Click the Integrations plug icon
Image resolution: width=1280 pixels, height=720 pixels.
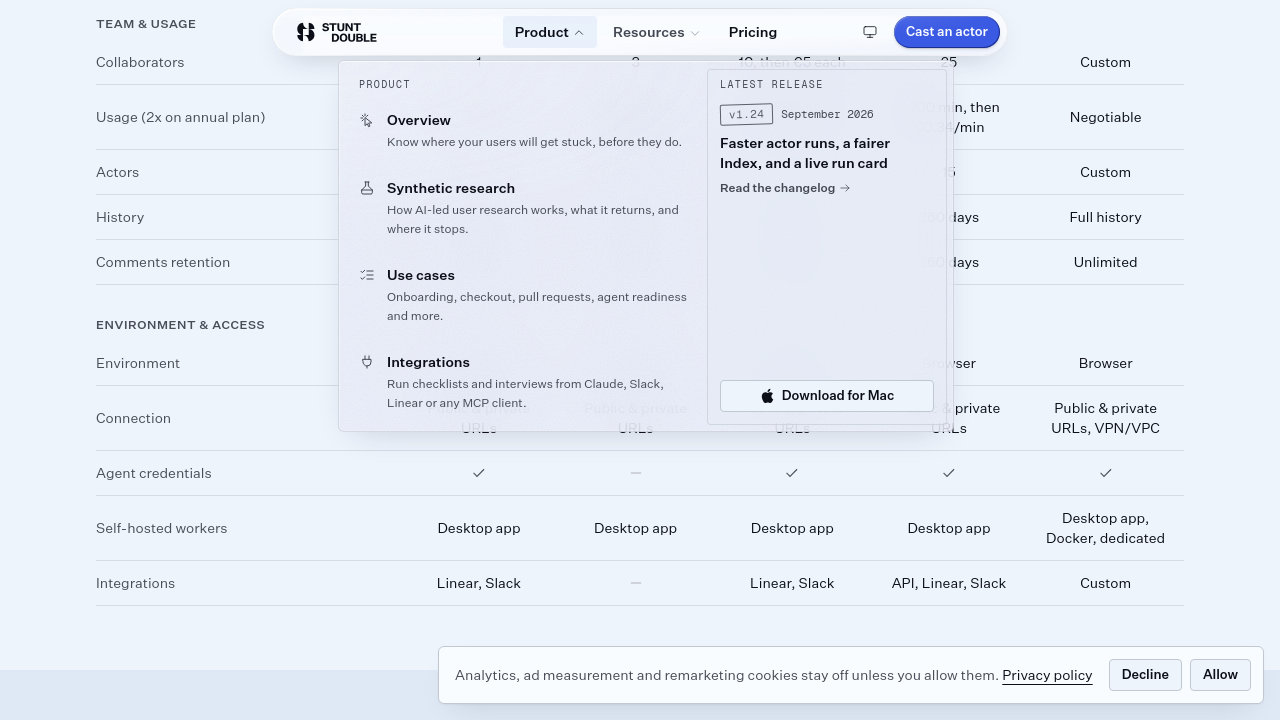tap(367, 362)
